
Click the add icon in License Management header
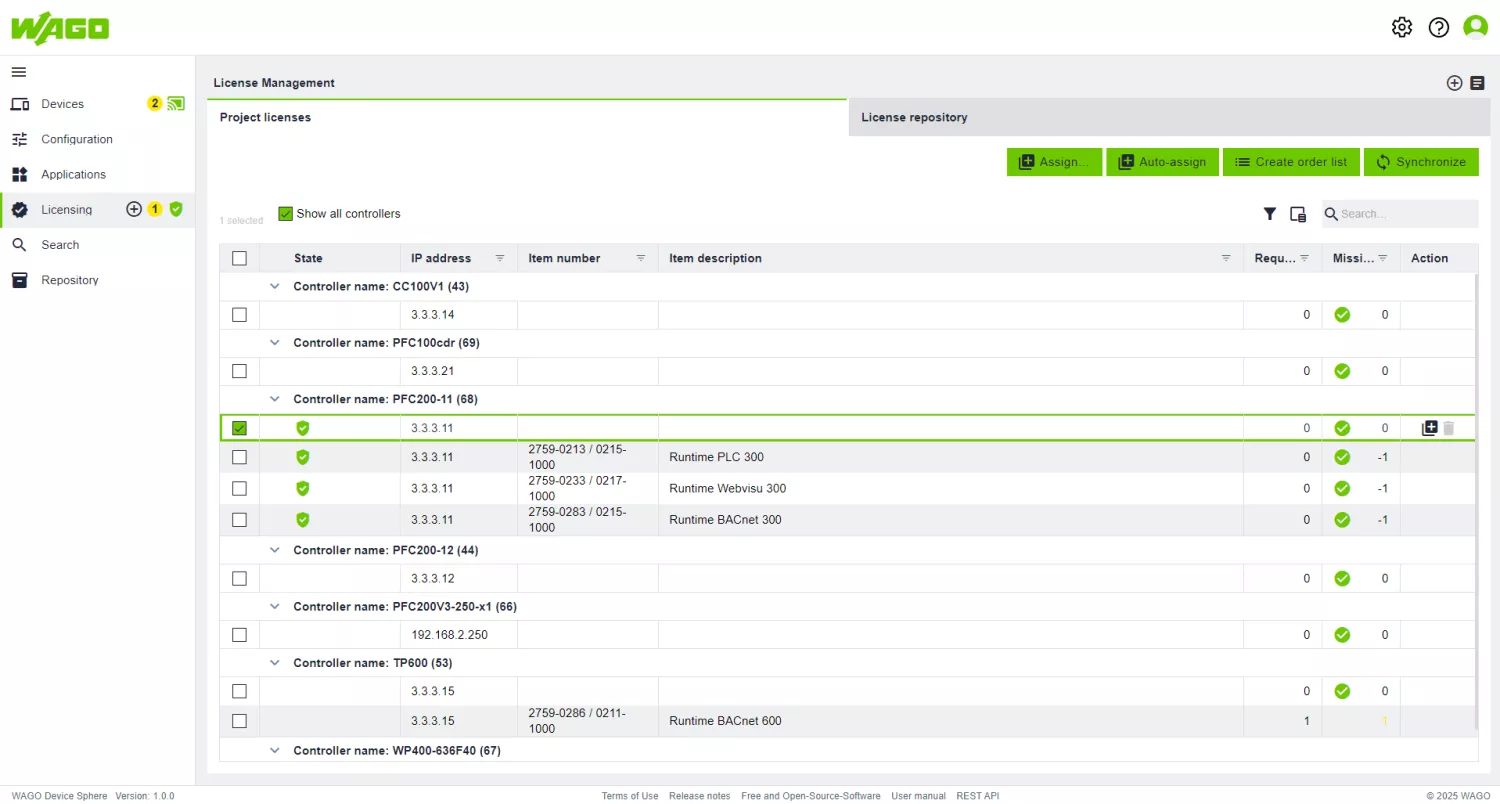point(1454,83)
